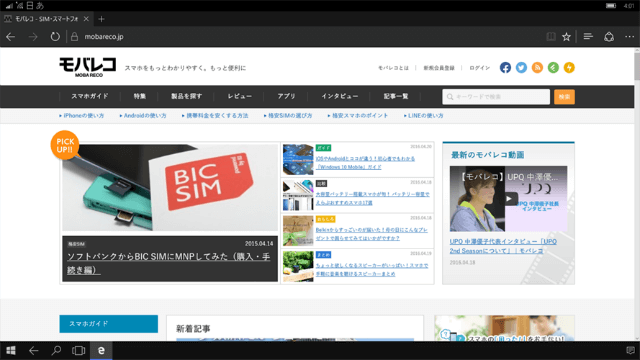The width and height of the screenshot is (640, 360).
Task: Open the Belkin gift article thumbnail
Action: tap(298, 231)
